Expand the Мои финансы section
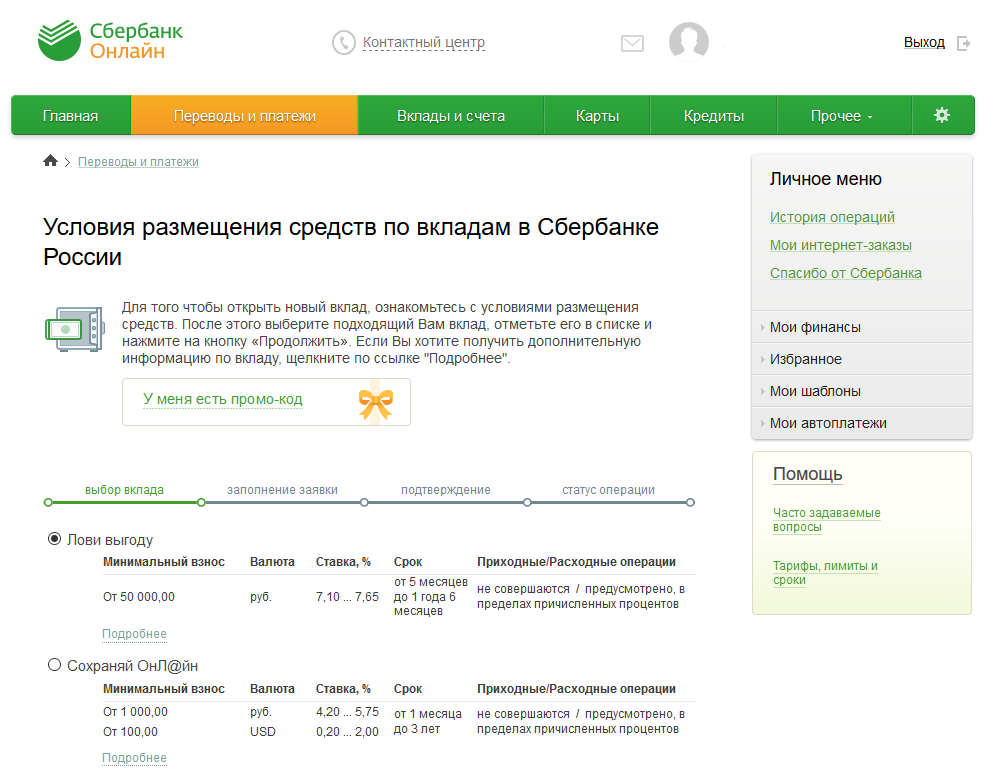The image size is (994, 768). (x=862, y=327)
